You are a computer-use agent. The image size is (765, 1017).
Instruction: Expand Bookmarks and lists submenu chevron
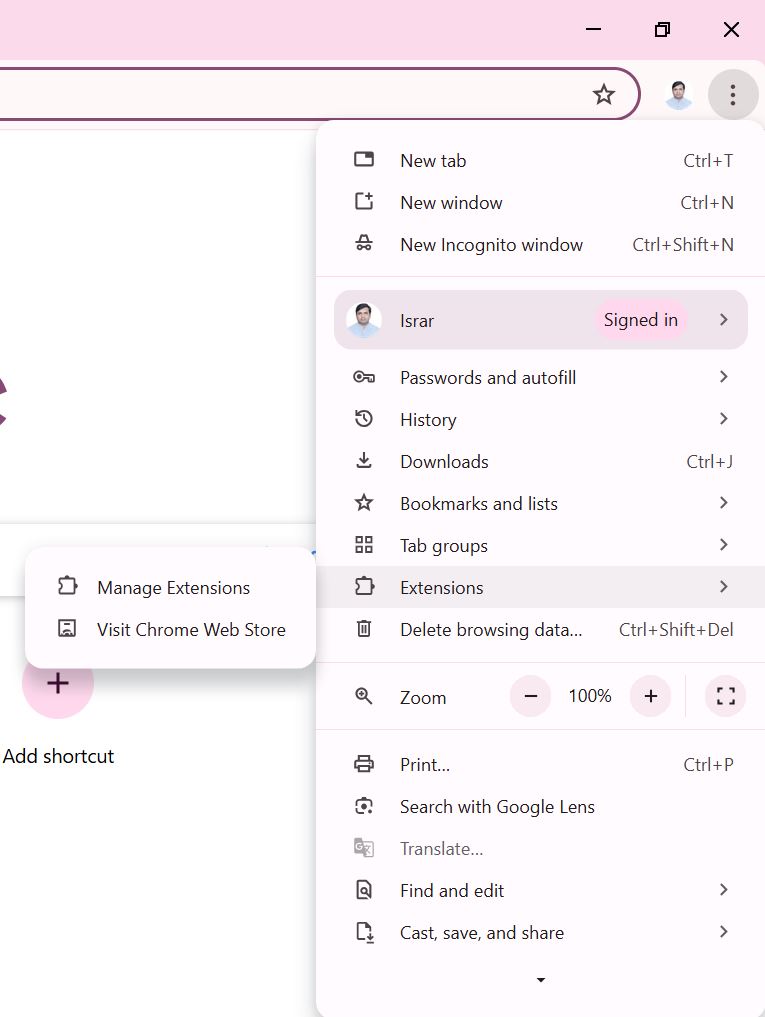coord(723,503)
